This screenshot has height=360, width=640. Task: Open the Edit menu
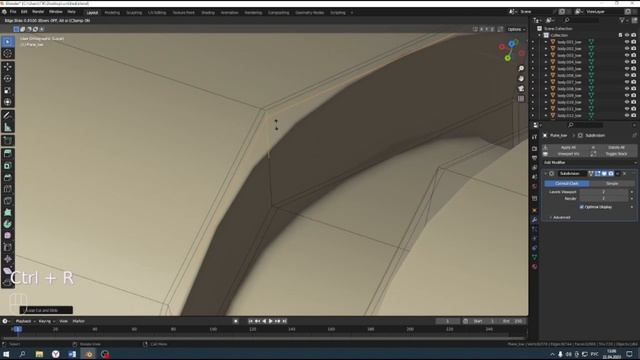coord(24,12)
